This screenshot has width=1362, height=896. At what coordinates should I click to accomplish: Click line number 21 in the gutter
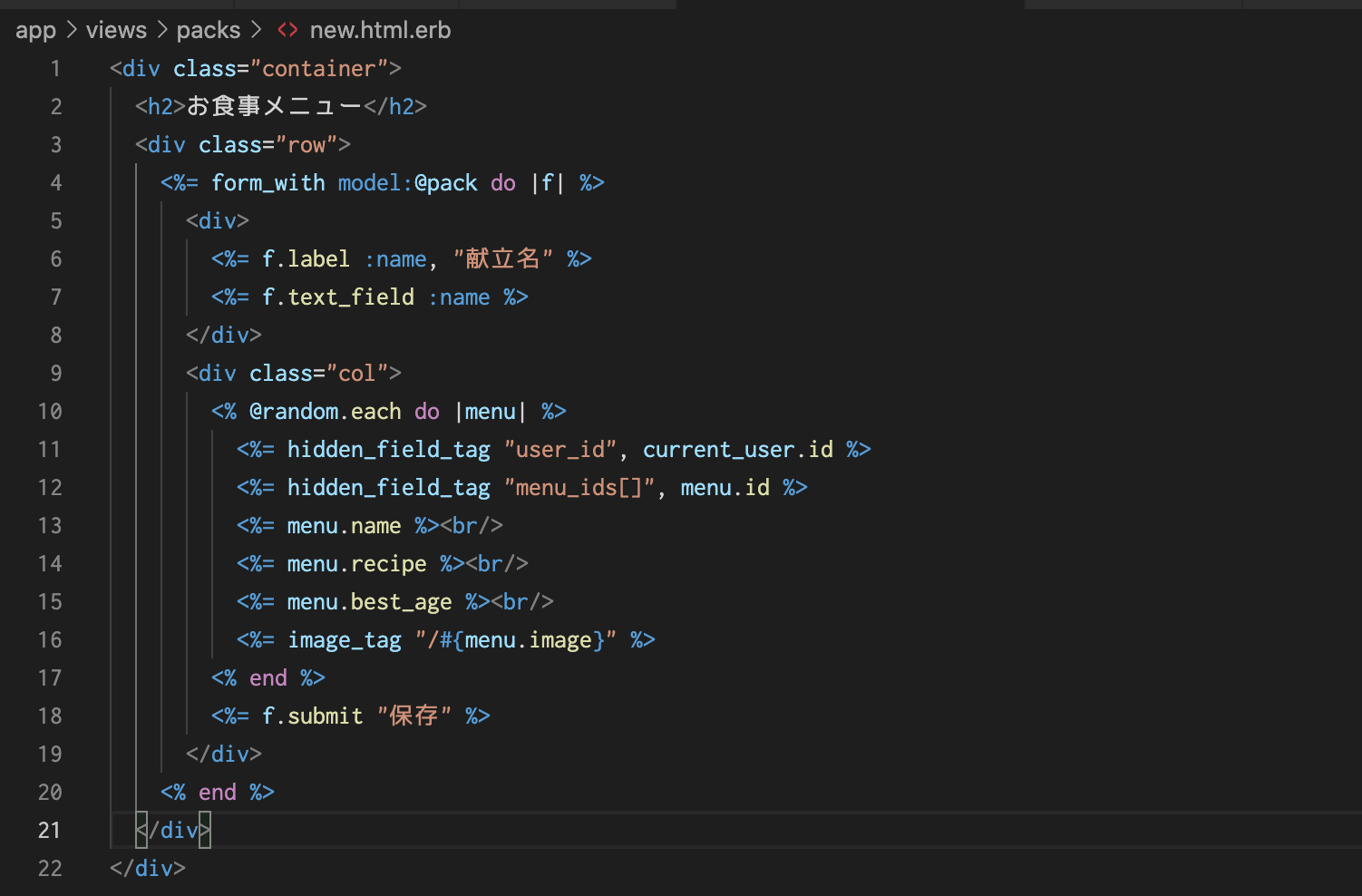pyautogui.click(x=50, y=831)
